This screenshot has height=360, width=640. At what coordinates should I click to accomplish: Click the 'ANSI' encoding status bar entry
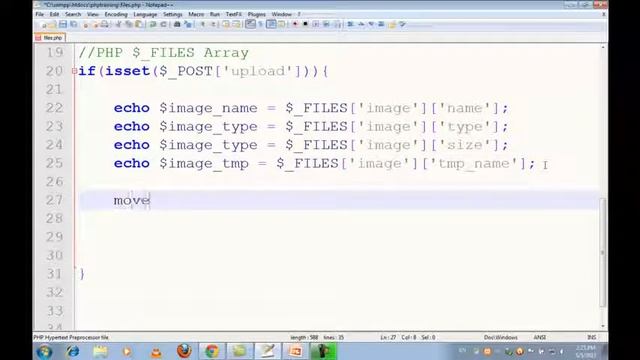[x=540, y=337]
